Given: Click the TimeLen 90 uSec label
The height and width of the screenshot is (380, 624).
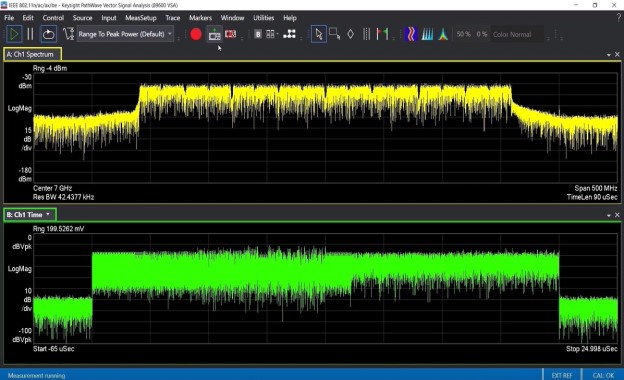Looking at the screenshot, I should 592,197.
